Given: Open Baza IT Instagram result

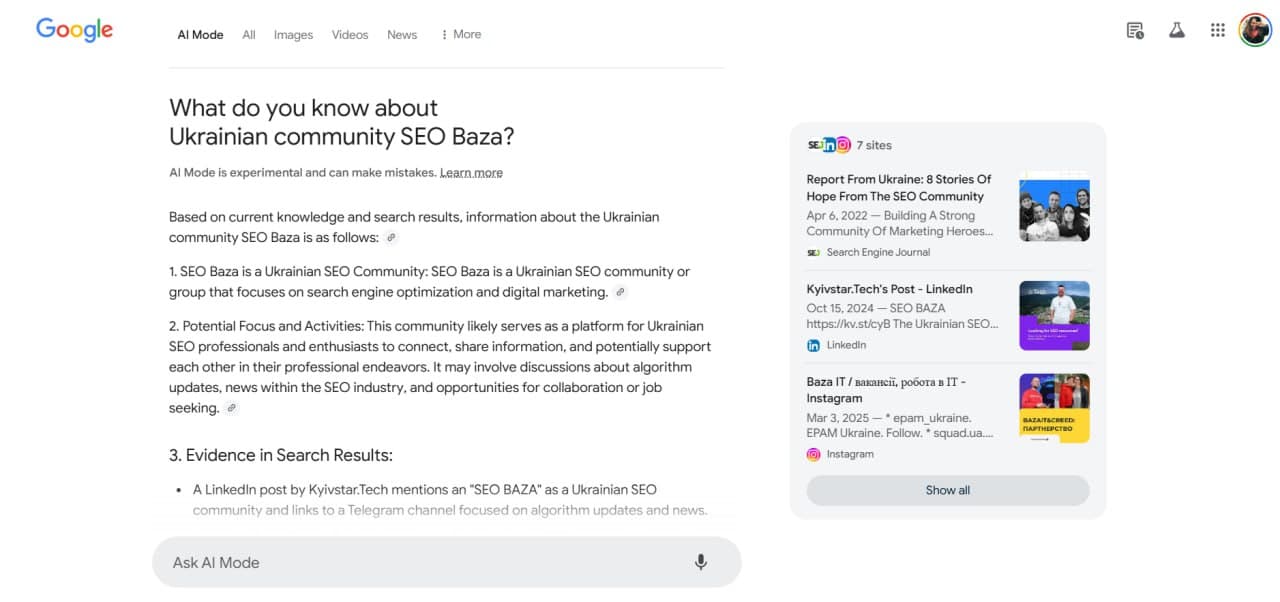Looking at the screenshot, I should tap(886, 390).
